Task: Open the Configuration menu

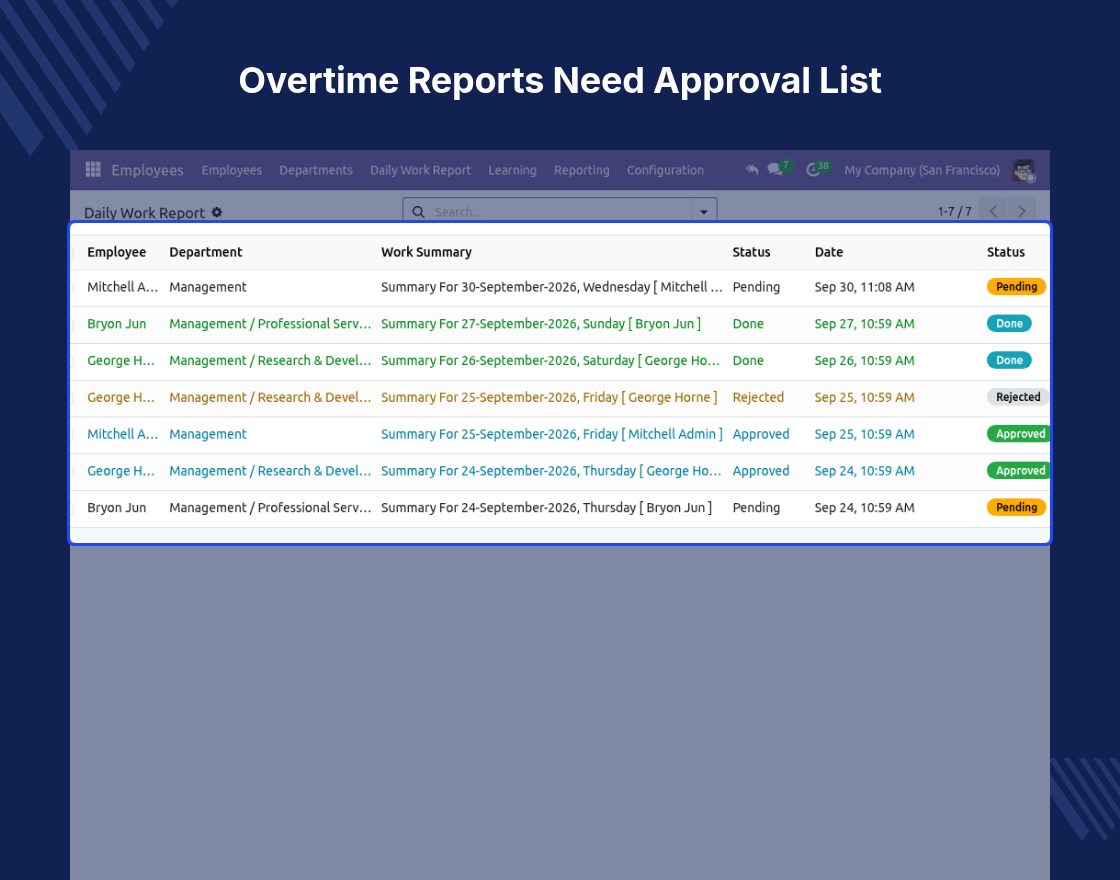Action: [x=665, y=170]
